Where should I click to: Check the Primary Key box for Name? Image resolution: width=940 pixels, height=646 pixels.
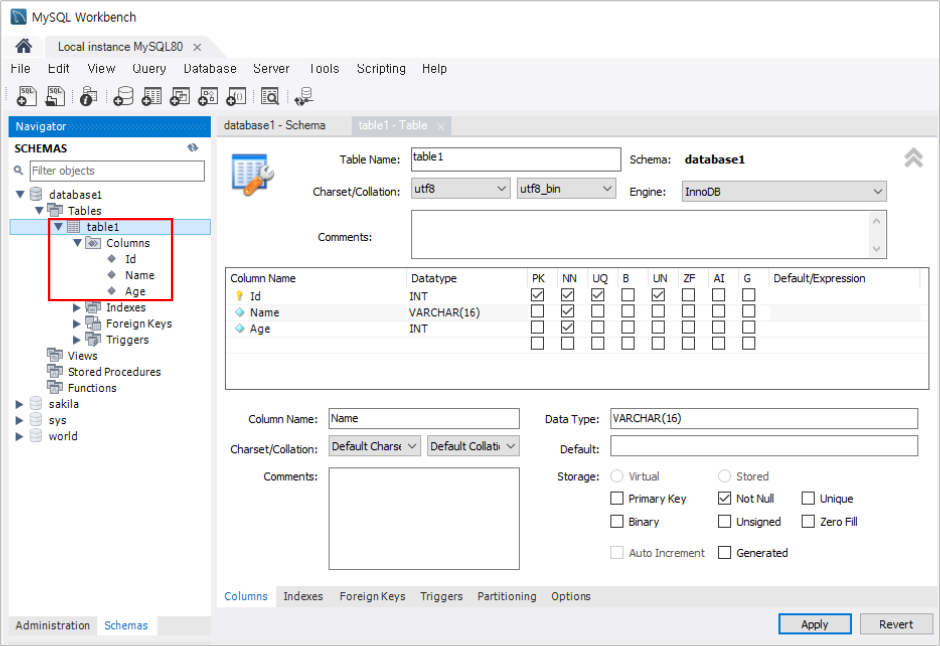pos(537,312)
